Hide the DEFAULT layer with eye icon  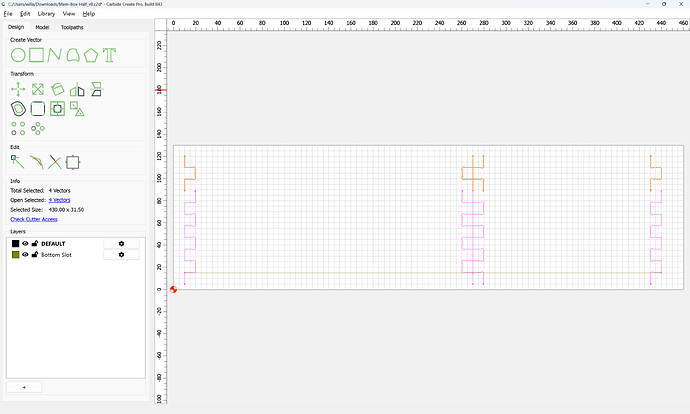click(25, 243)
